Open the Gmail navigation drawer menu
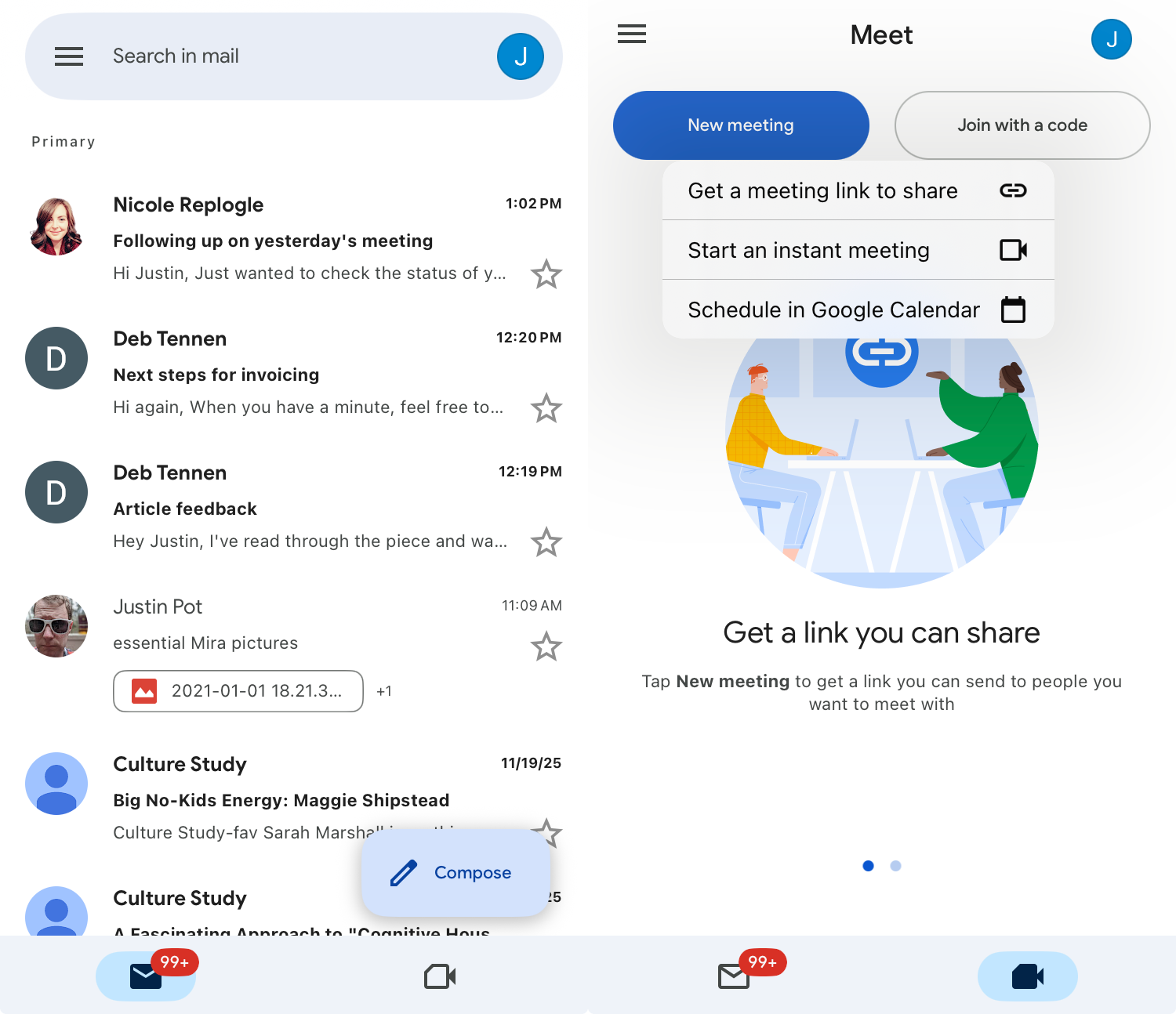Screen dimensions: 1176x1014 69,56
